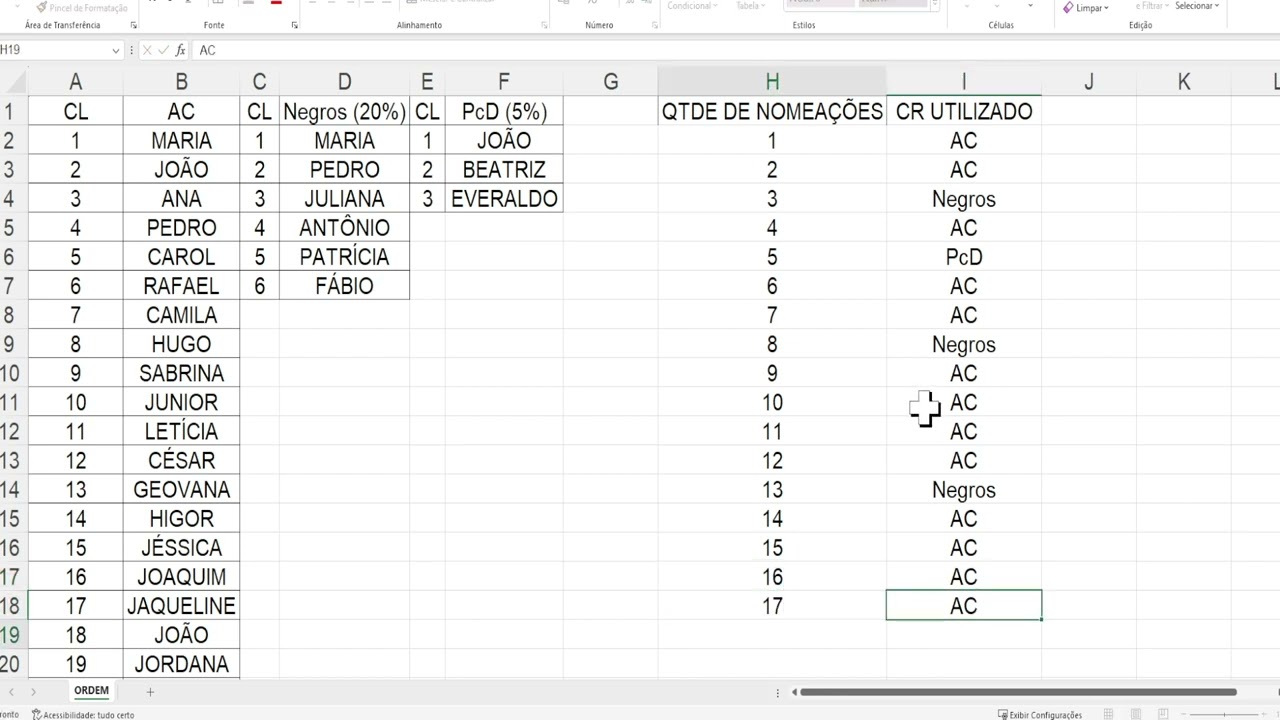Select the cell containing FÁBIO

coord(344,286)
